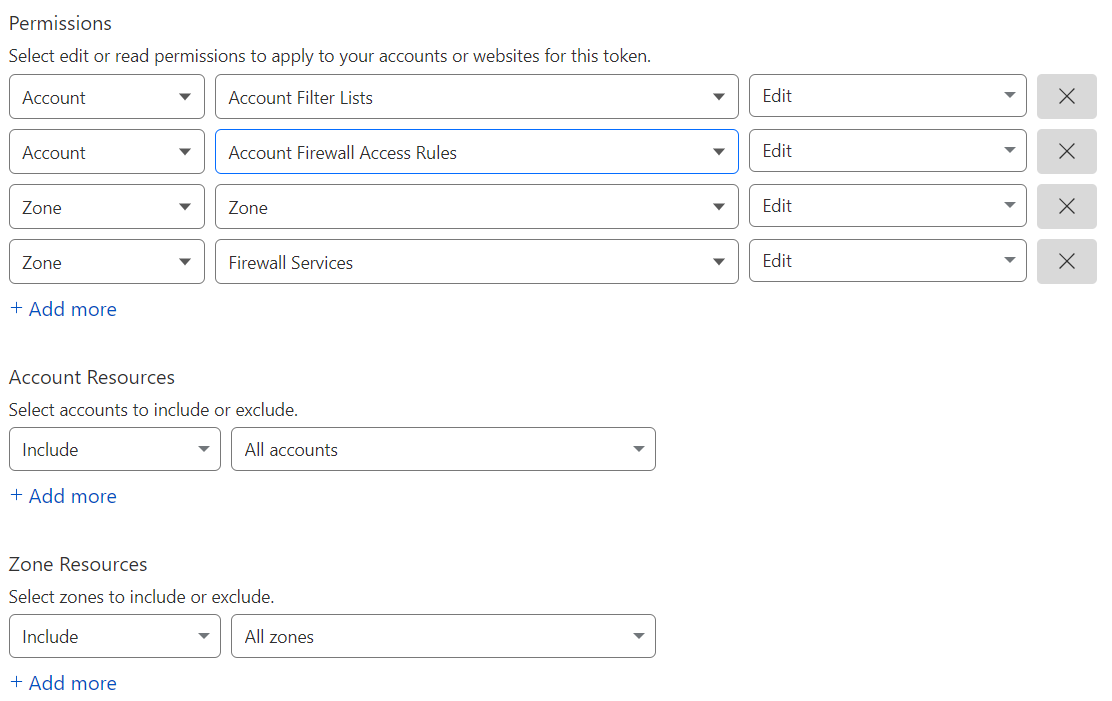Remove the Account Filter Lists permission row

point(1066,96)
